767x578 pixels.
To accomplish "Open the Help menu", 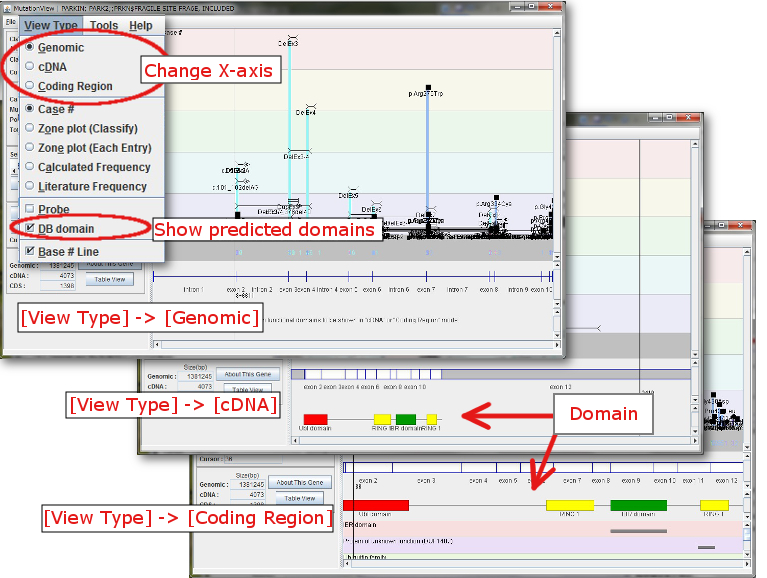I will click(141, 26).
